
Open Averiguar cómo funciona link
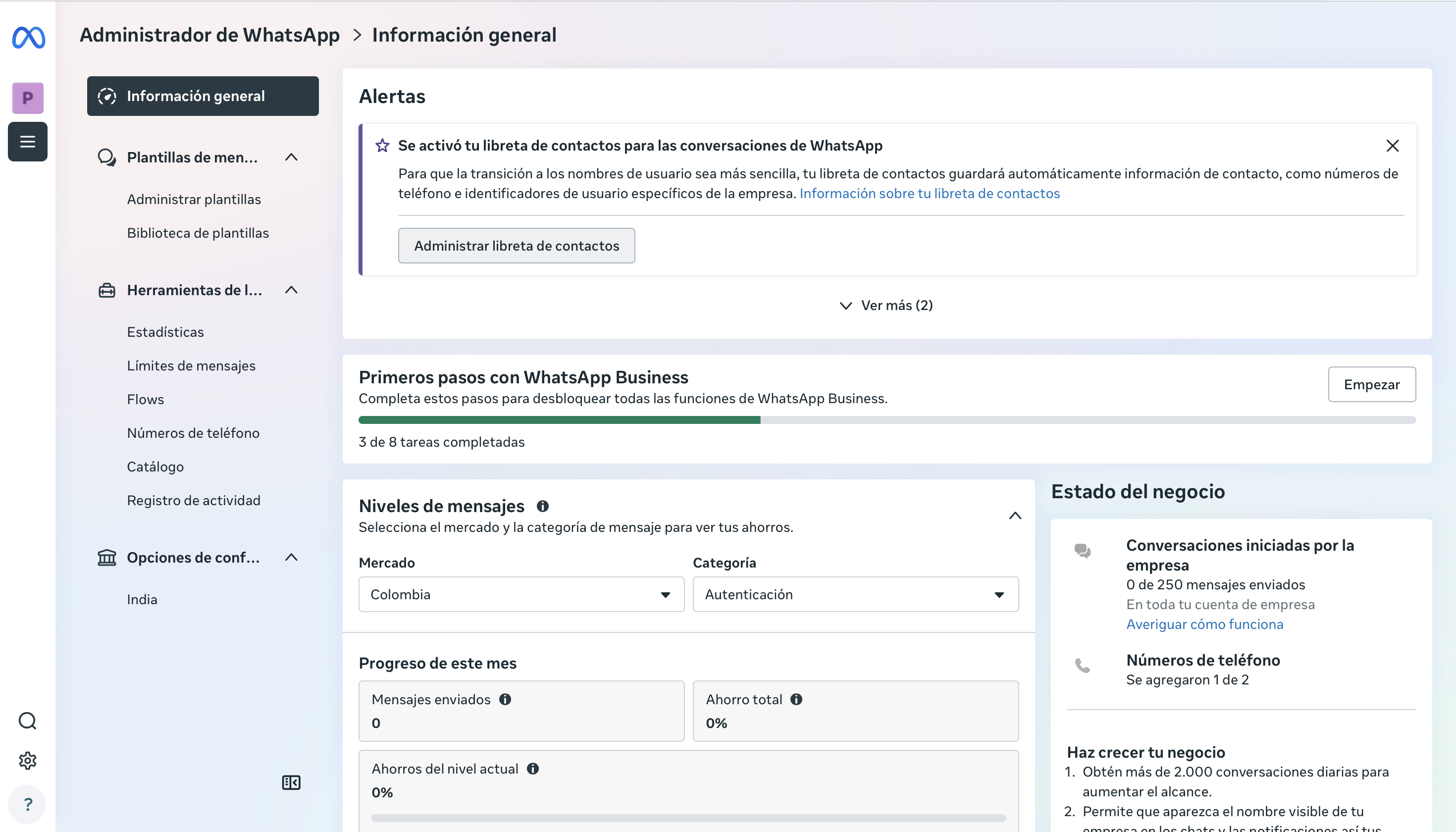click(1204, 624)
